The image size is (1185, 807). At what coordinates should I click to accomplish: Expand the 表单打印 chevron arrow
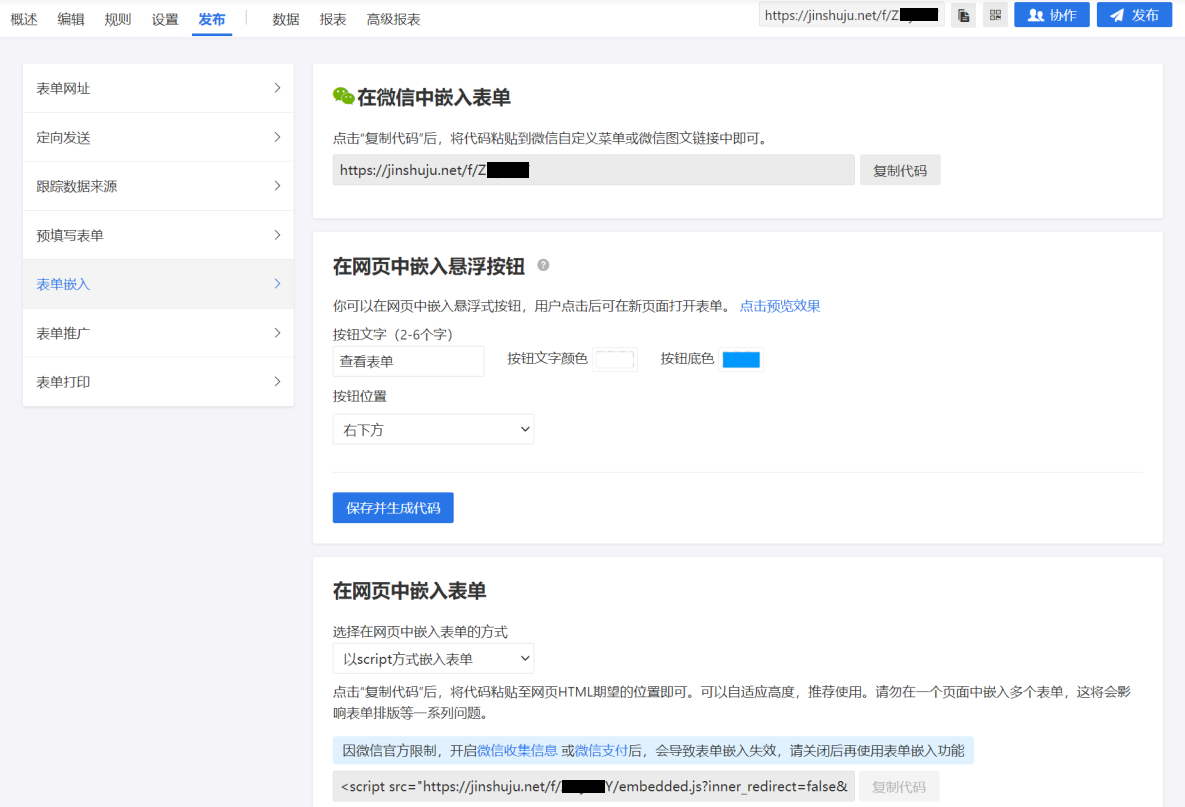pos(277,382)
